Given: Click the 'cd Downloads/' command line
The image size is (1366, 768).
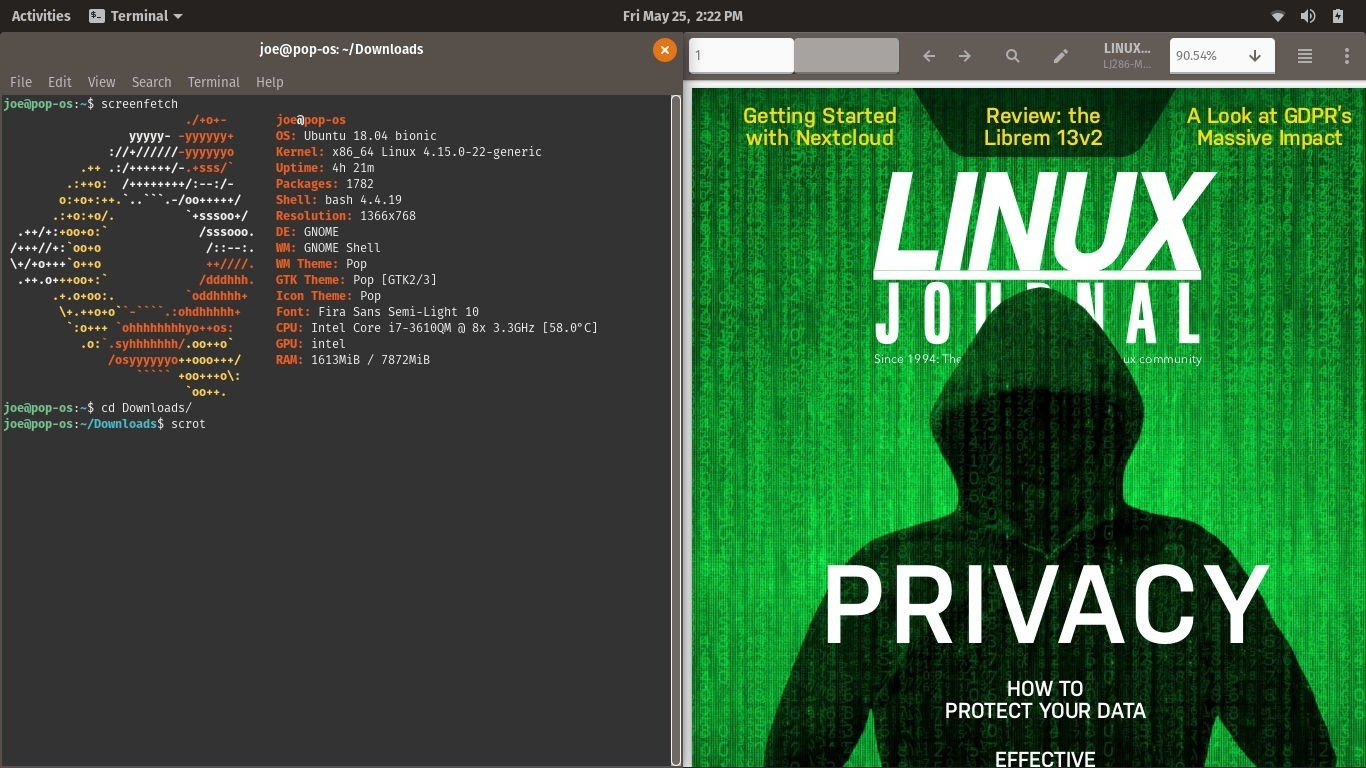Looking at the screenshot, I should 146,408.
